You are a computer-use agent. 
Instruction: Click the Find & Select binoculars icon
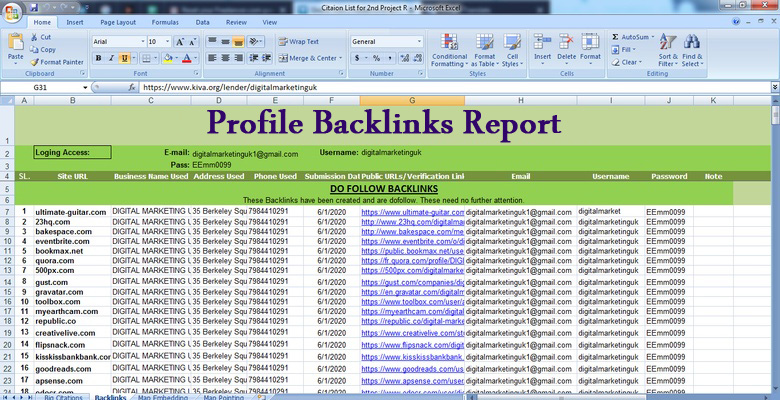(x=692, y=44)
